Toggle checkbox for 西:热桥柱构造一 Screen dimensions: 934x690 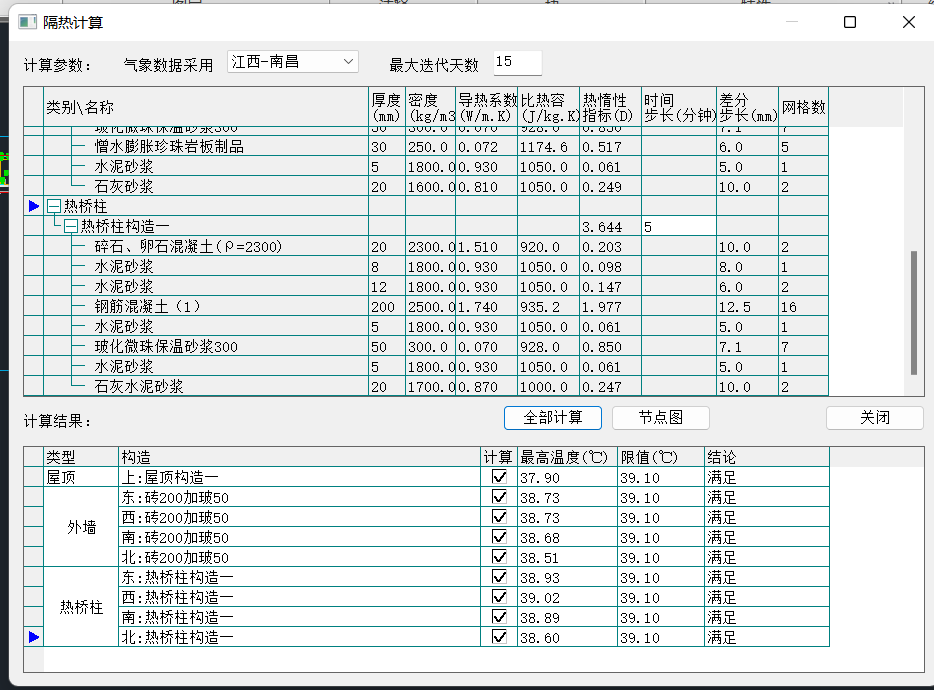click(499, 597)
